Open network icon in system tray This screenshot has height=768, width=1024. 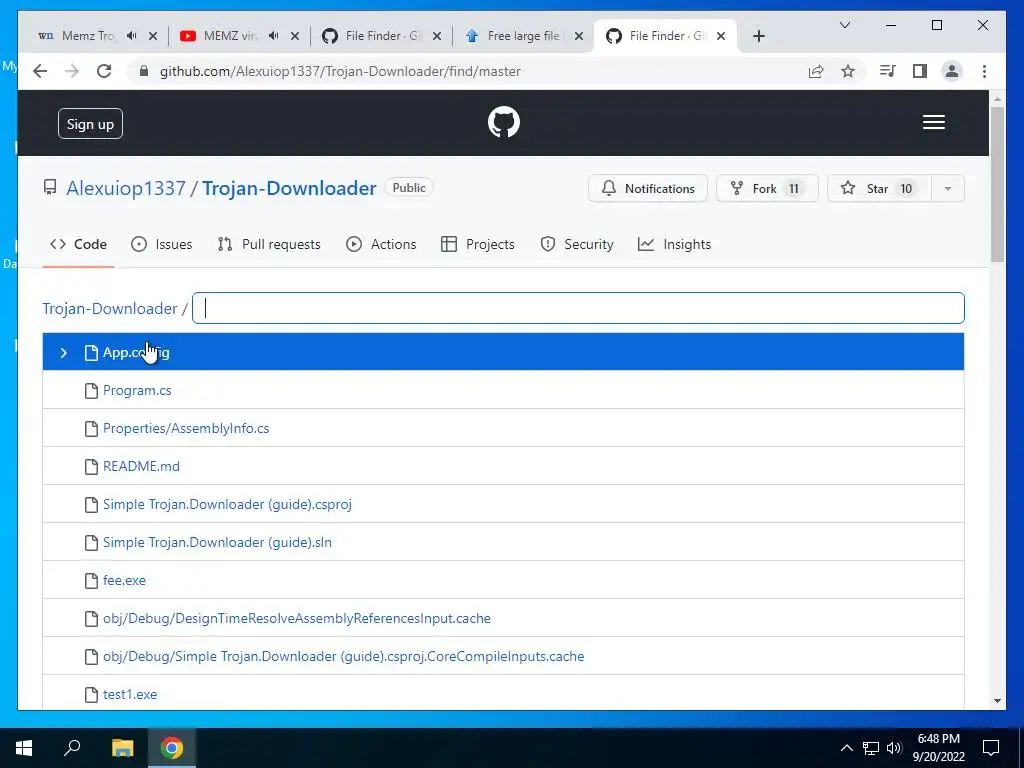coord(871,748)
